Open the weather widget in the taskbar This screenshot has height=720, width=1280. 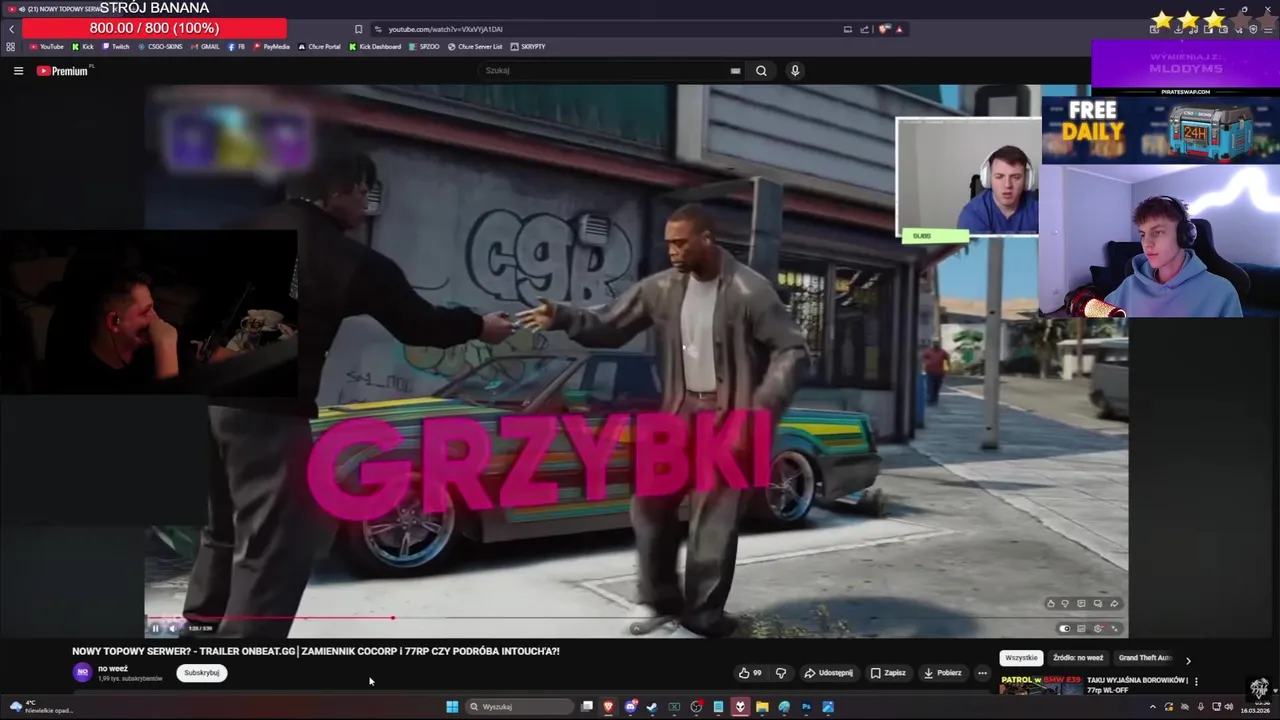tap(42, 707)
